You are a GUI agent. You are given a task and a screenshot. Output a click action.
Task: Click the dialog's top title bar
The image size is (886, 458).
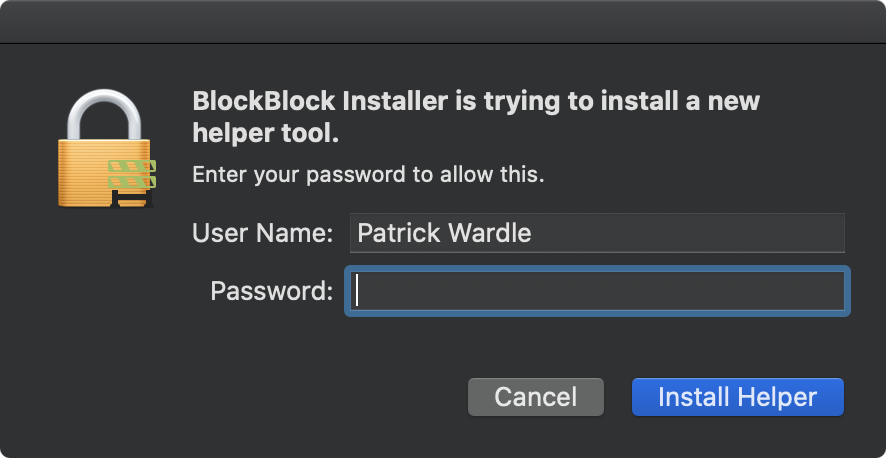(443, 21)
